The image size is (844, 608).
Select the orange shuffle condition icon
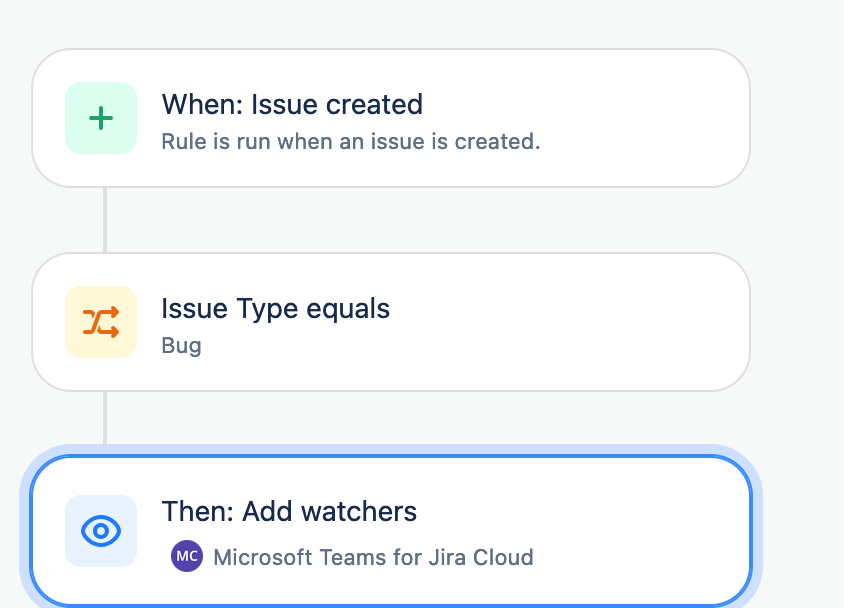101,322
